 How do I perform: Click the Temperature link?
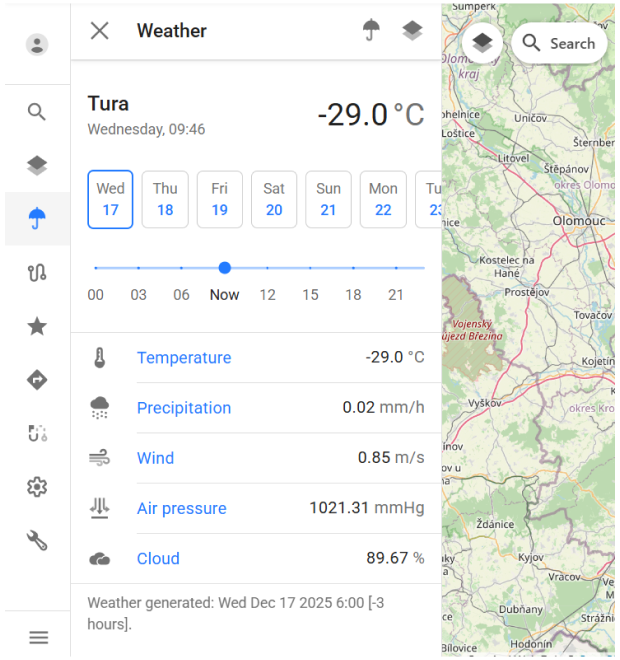click(x=184, y=358)
